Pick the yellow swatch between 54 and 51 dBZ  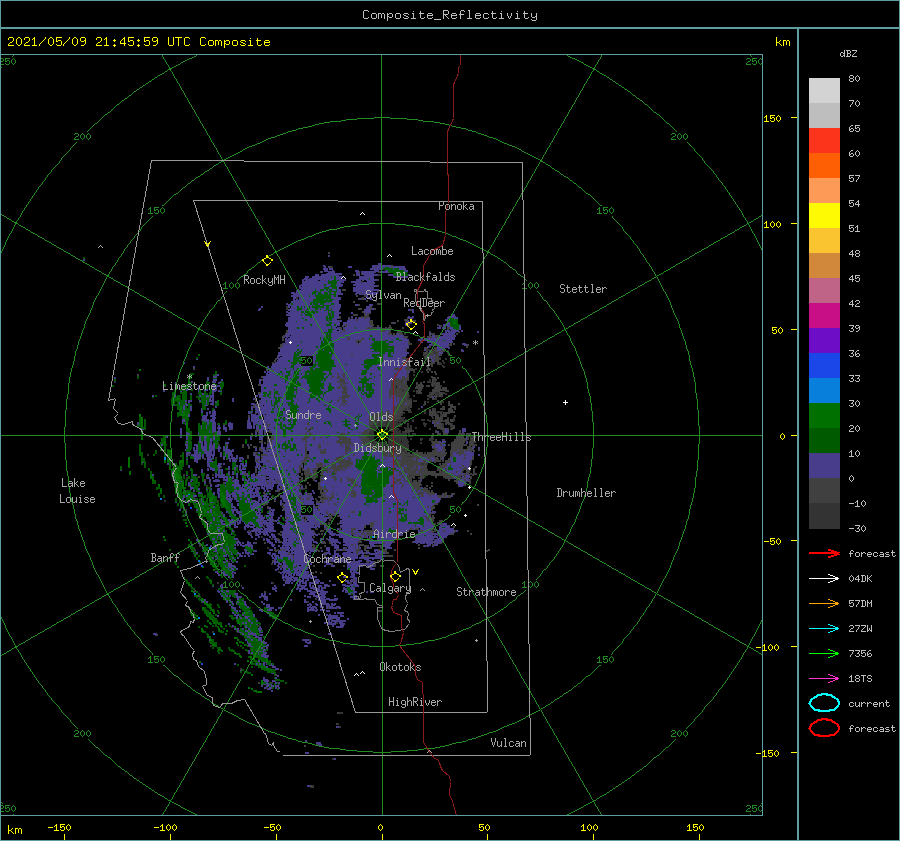(824, 215)
